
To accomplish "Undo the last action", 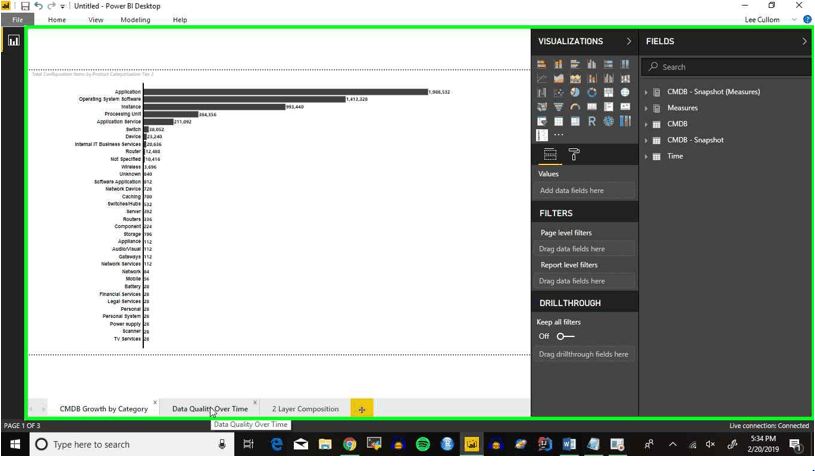I will pyautogui.click(x=38, y=6).
